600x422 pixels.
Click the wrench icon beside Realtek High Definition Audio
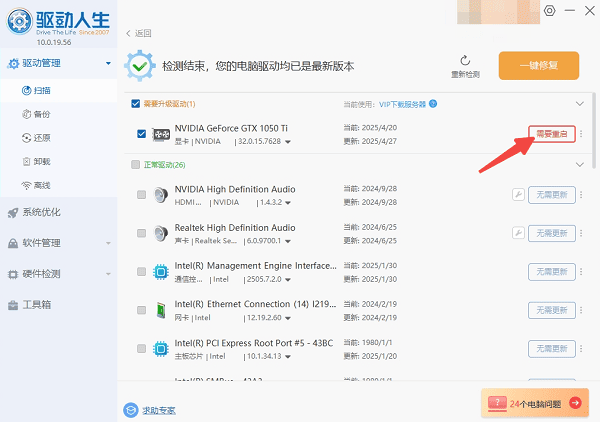pyautogui.click(x=518, y=233)
